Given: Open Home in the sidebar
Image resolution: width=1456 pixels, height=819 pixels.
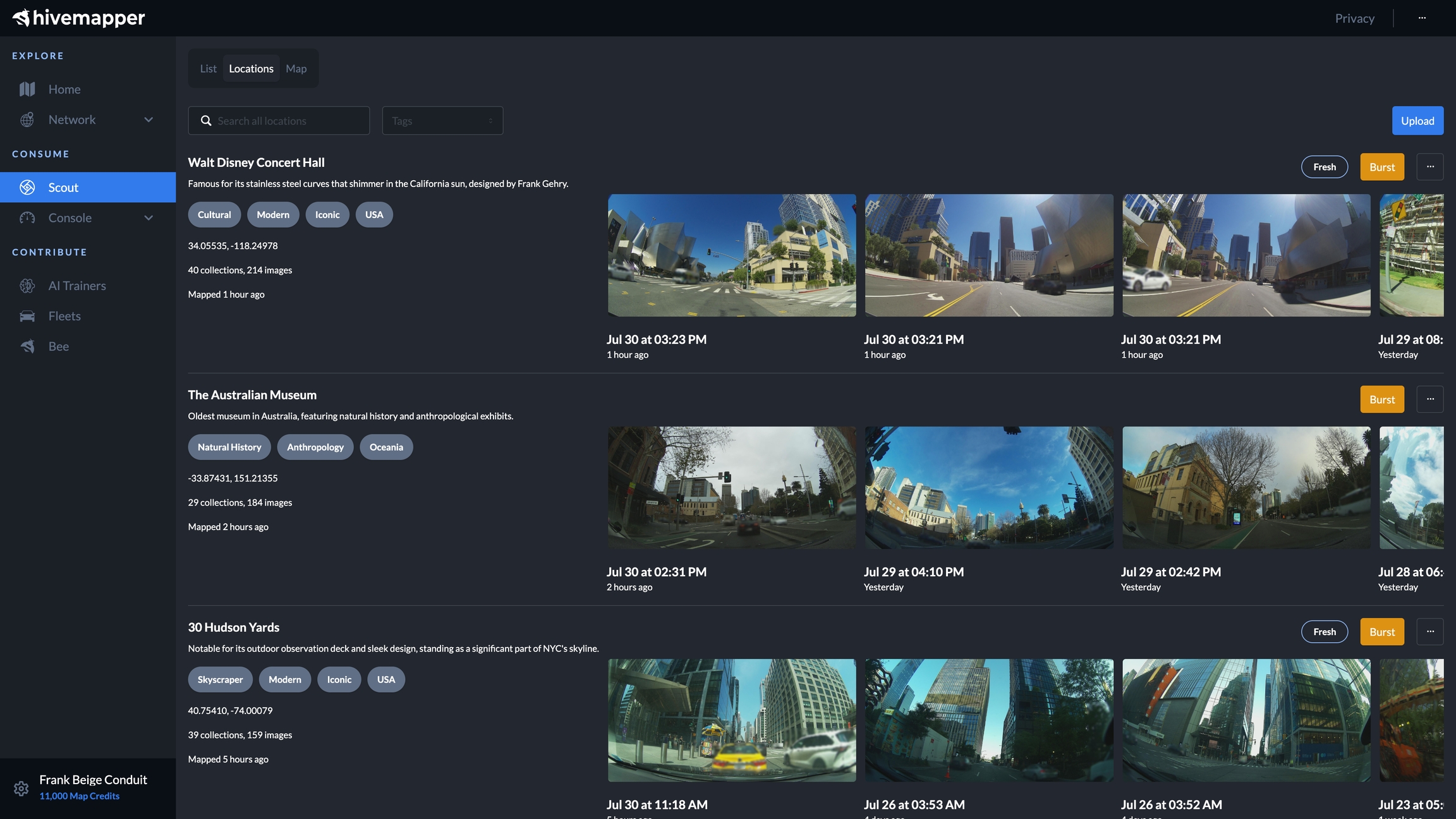Looking at the screenshot, I should pos(88,89).
